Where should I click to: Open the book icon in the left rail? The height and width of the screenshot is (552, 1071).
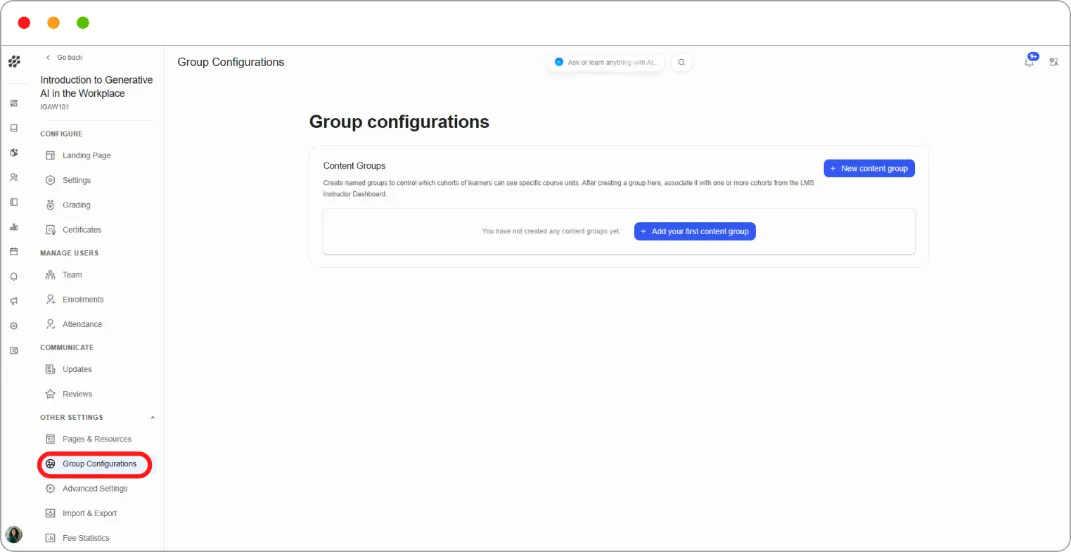pos(14,128)
